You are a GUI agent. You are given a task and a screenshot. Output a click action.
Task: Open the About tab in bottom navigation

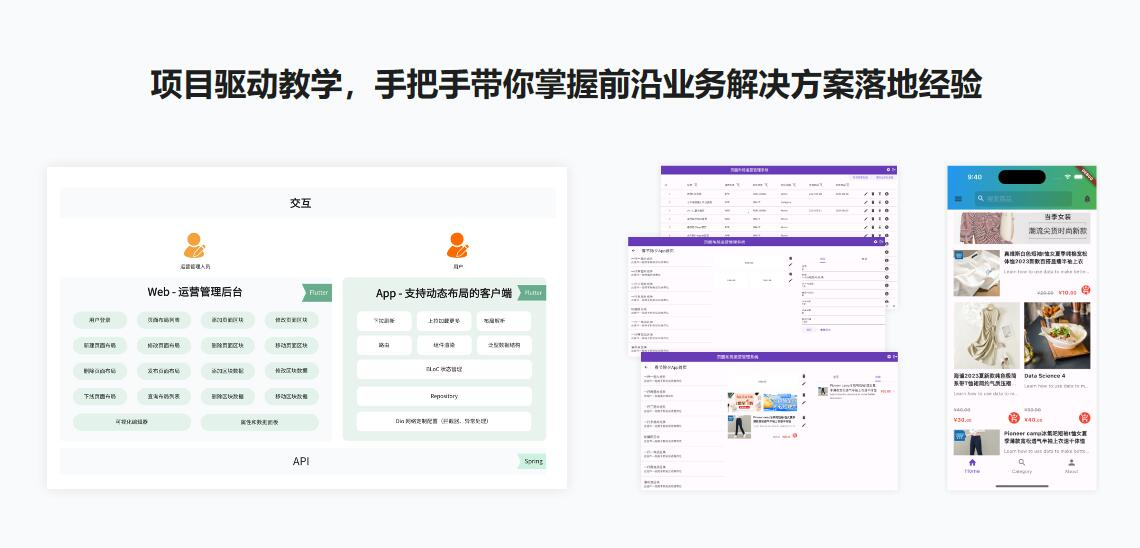point(1071,466)
